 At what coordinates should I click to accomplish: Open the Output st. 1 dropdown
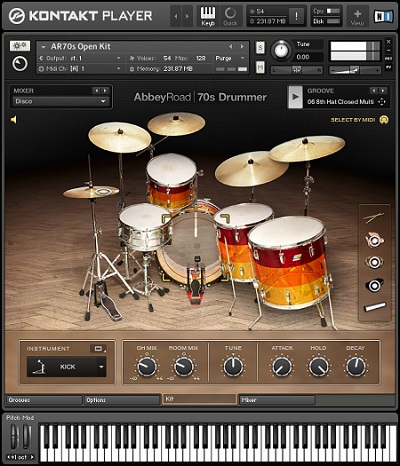(x=80, y=58)
